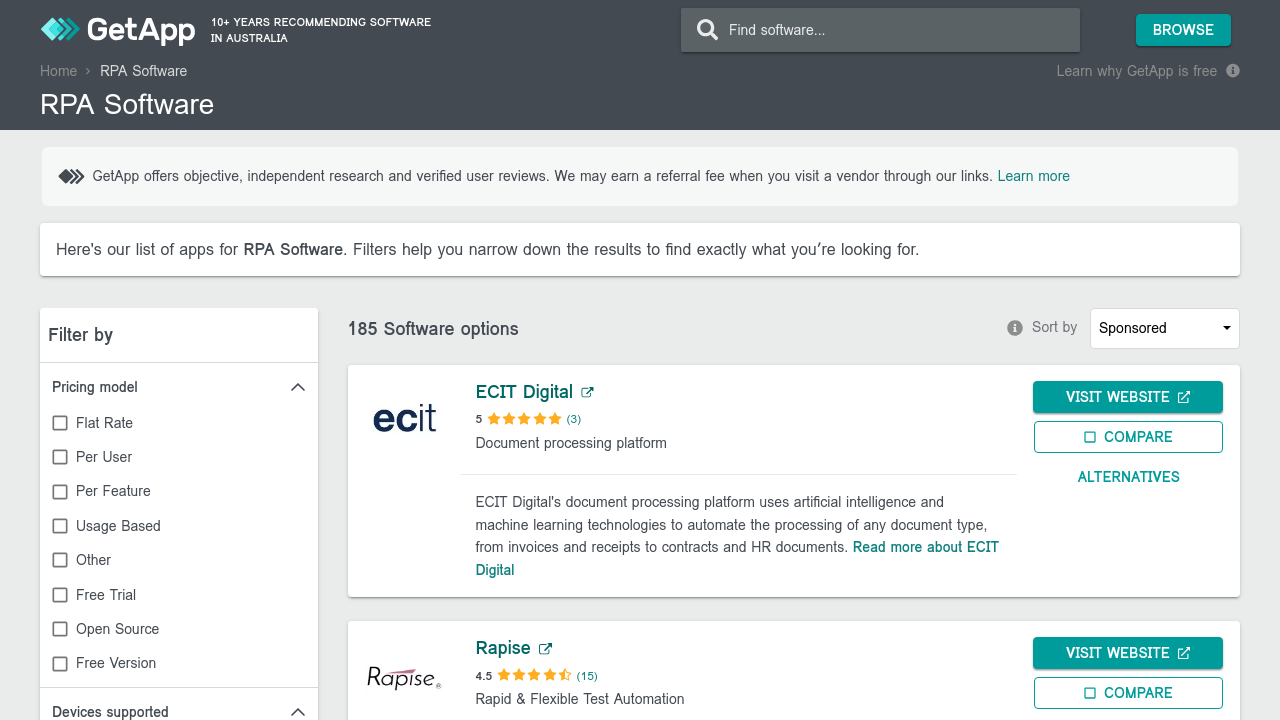Click the Rapise logo image
Image resolution: width=1280 pixels, height=720 pixels.
[x=404, y=677]
